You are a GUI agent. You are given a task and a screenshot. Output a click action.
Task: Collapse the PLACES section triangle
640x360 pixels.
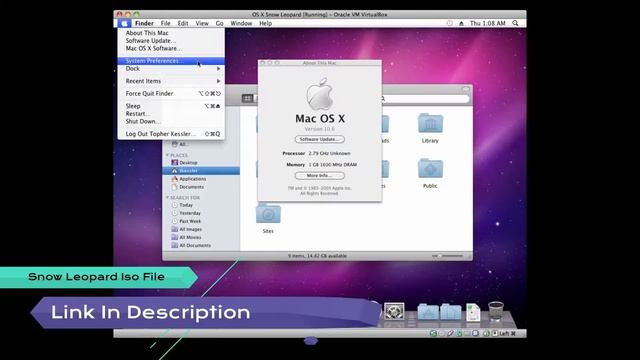(x=167, y=155)
